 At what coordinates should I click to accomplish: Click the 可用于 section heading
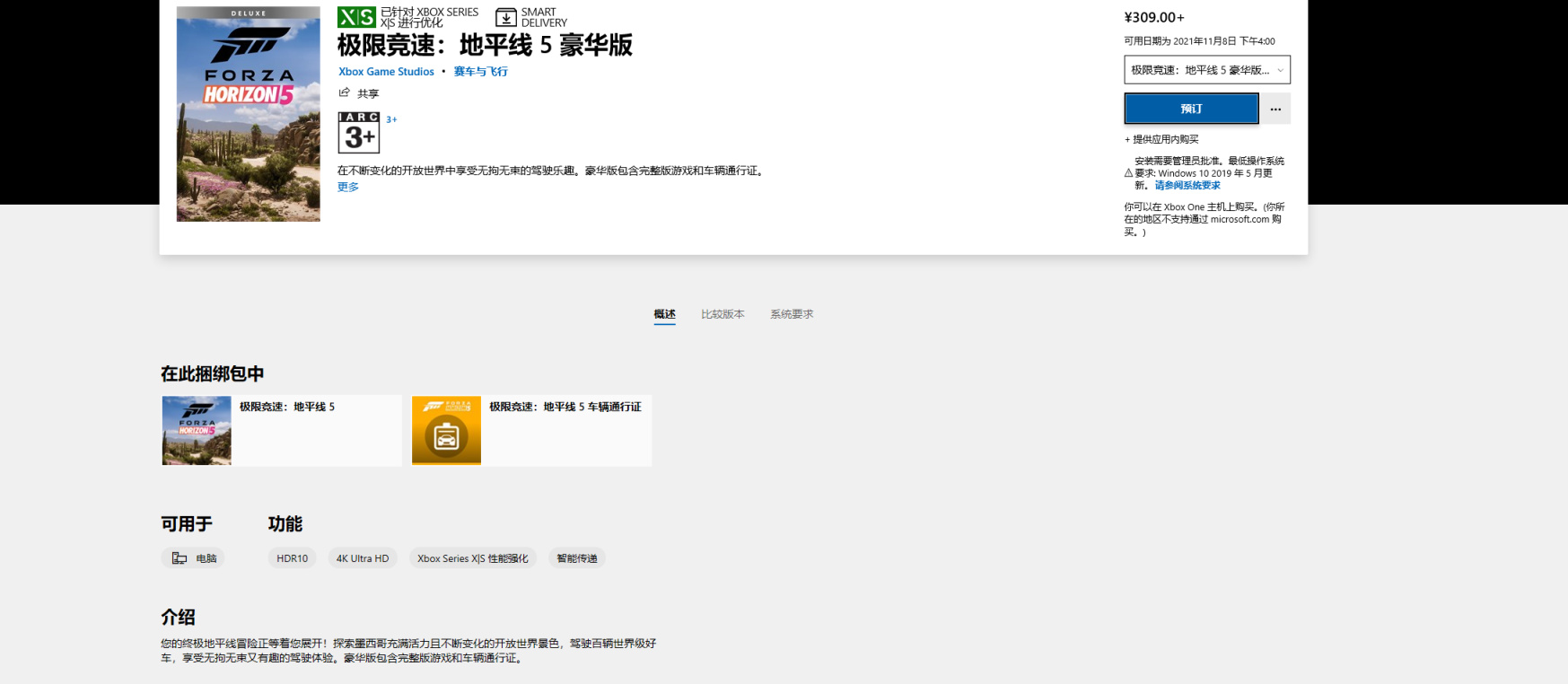[187, 523]
